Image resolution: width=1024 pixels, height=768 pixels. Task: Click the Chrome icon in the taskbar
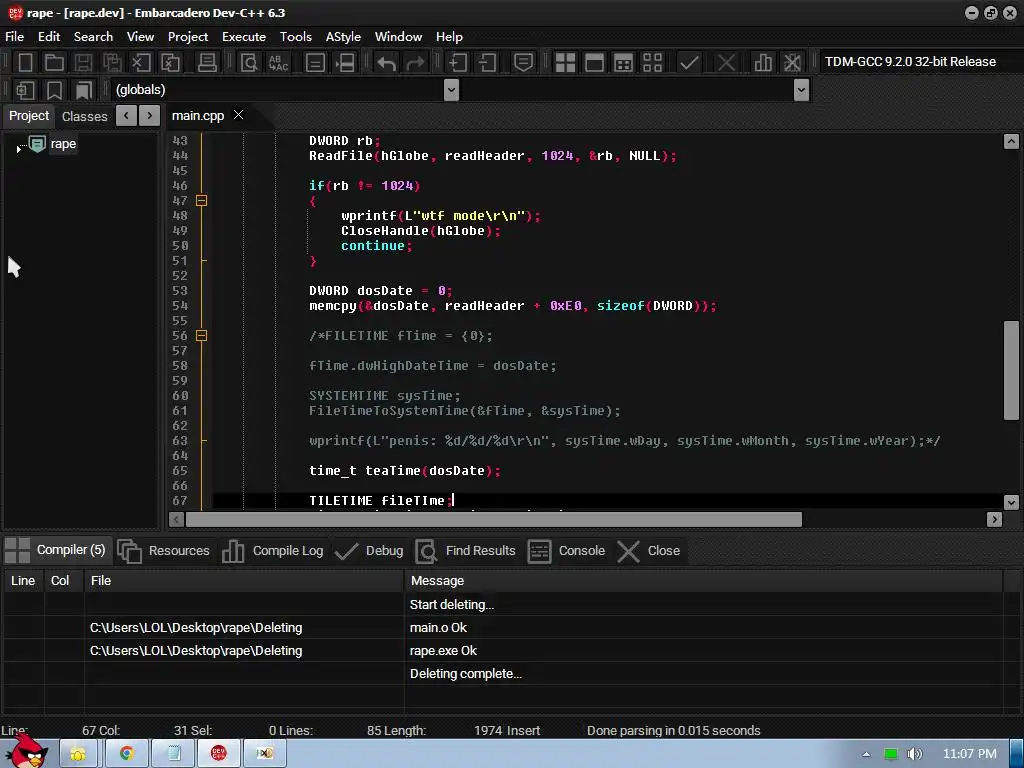pyautogui.click(x=127, y=754)
